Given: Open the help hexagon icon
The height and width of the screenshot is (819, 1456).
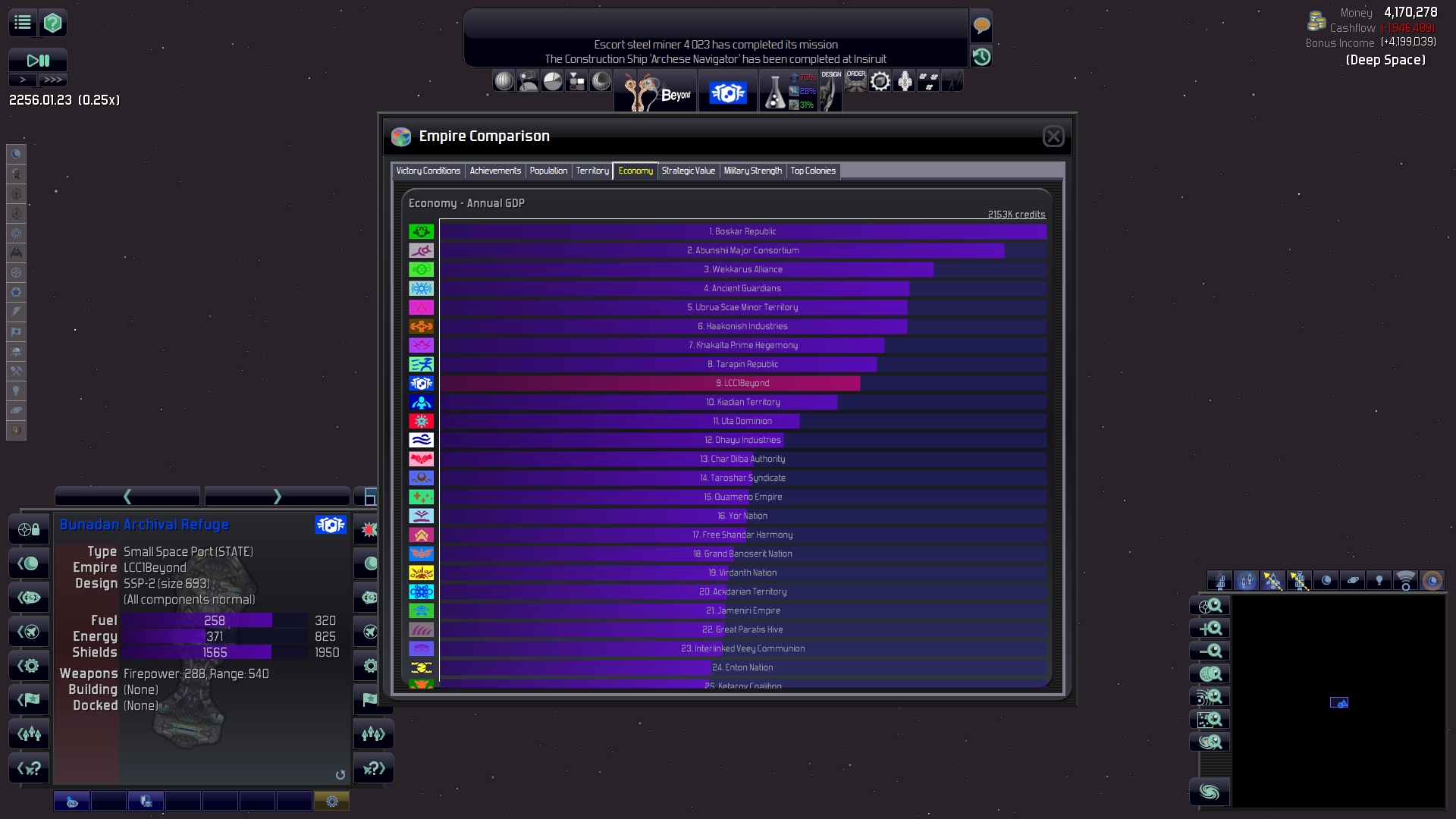Looking at the screenshot, I should [x=52, y=23].
